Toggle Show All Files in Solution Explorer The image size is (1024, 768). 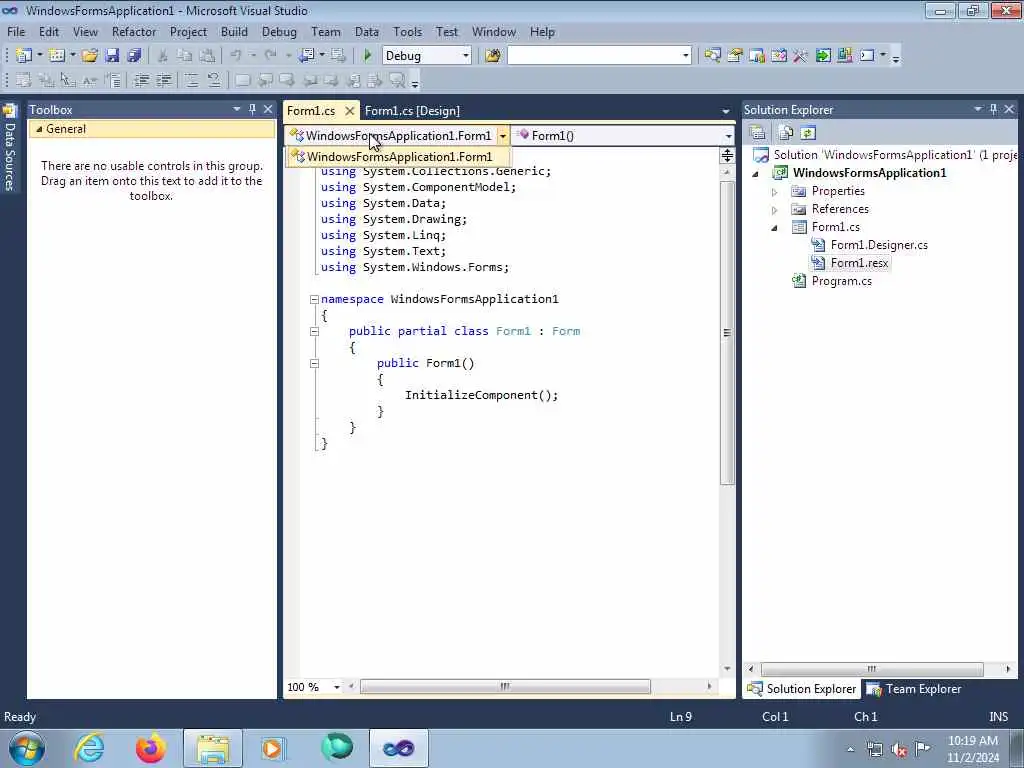(x=786, y=133)
